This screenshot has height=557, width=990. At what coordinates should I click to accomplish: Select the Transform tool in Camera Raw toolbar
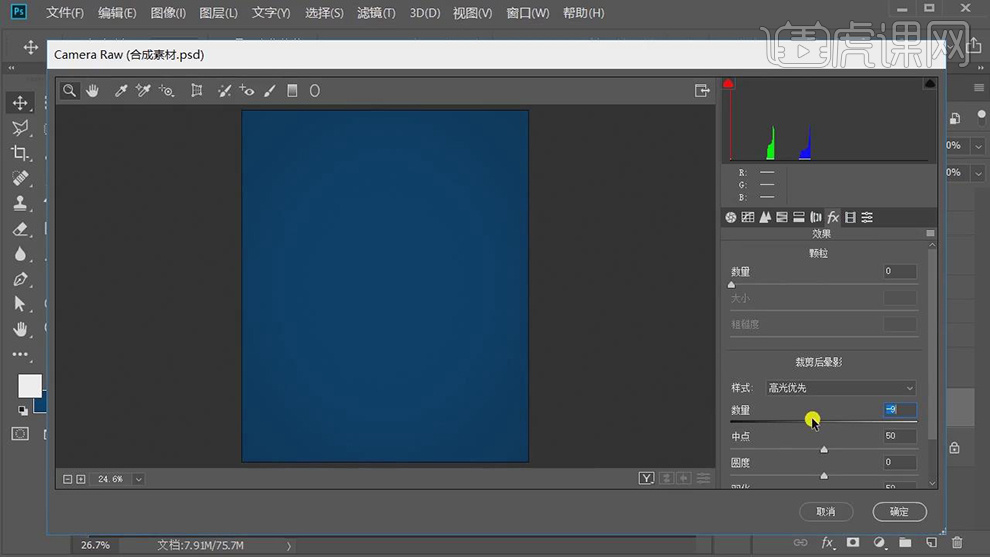coord(197,91)
